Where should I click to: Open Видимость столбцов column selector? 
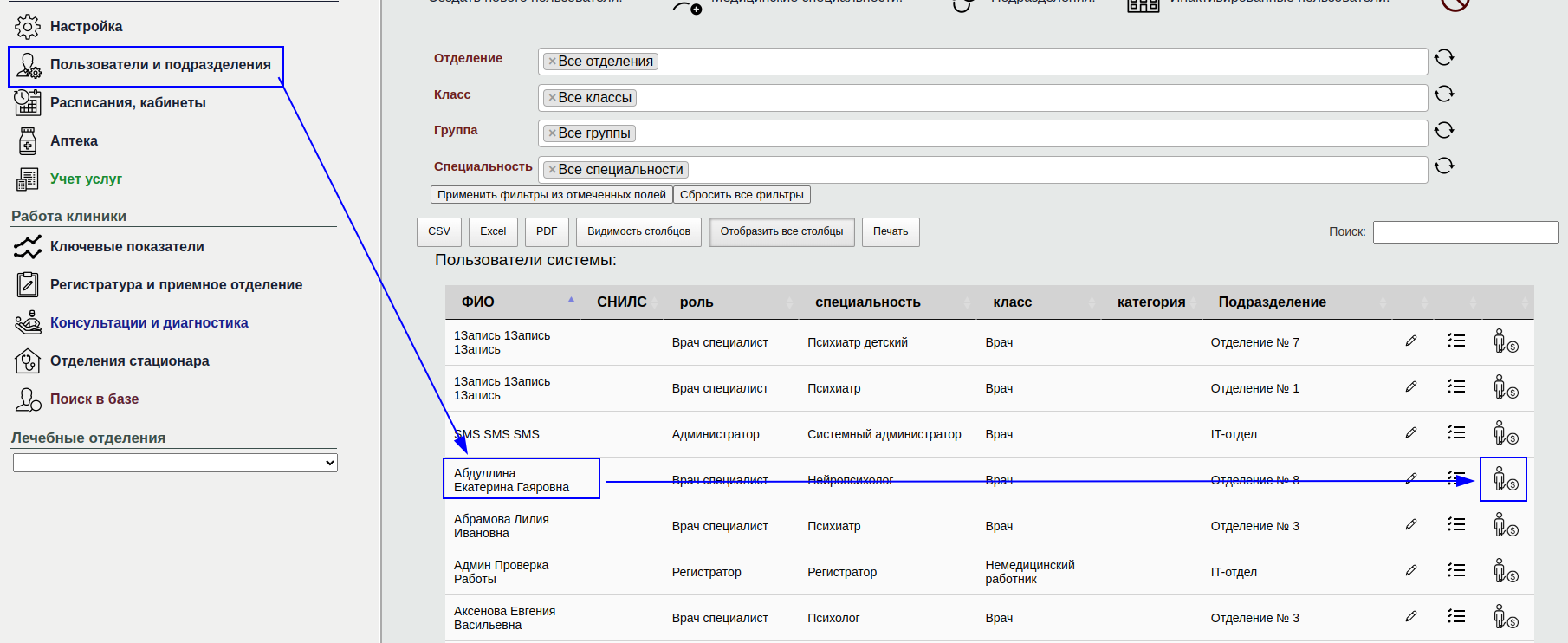point(638,231)
